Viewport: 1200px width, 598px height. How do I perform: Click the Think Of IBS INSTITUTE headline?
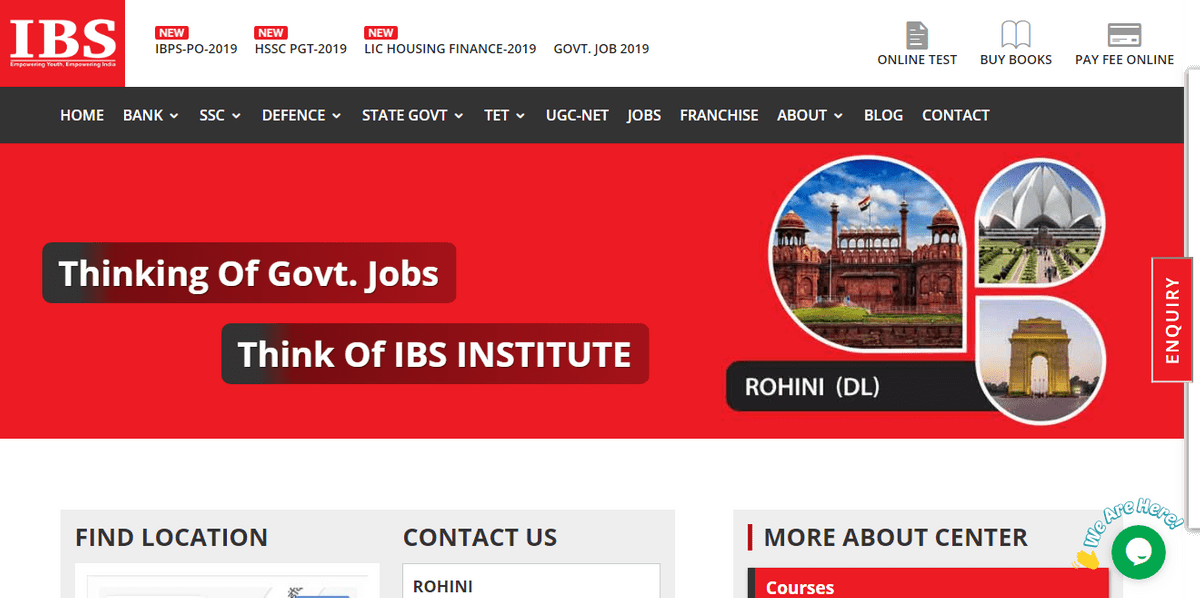pyautogui.click(x=435, y=354)
